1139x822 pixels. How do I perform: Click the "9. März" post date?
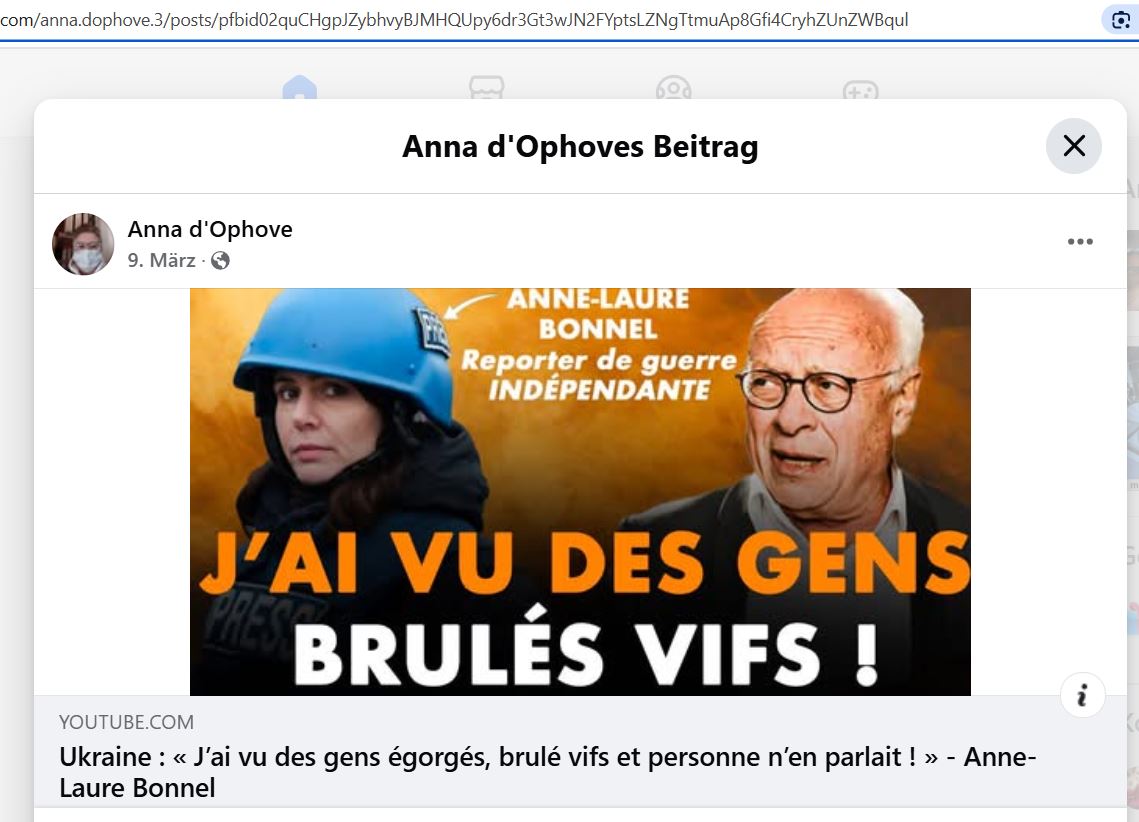click(161, 260)
